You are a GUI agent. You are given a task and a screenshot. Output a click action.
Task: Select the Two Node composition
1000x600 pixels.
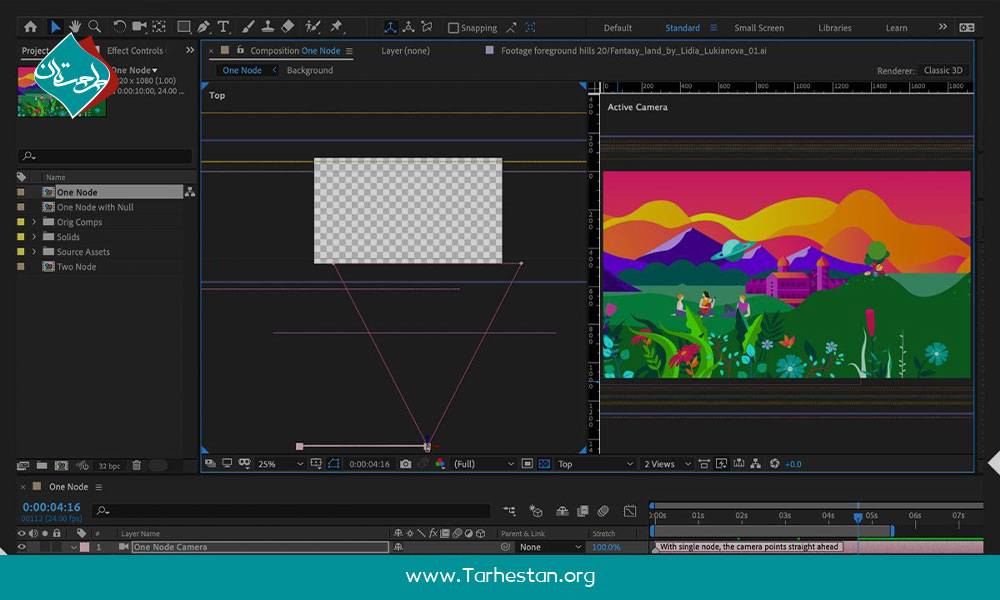pos(77,267)
